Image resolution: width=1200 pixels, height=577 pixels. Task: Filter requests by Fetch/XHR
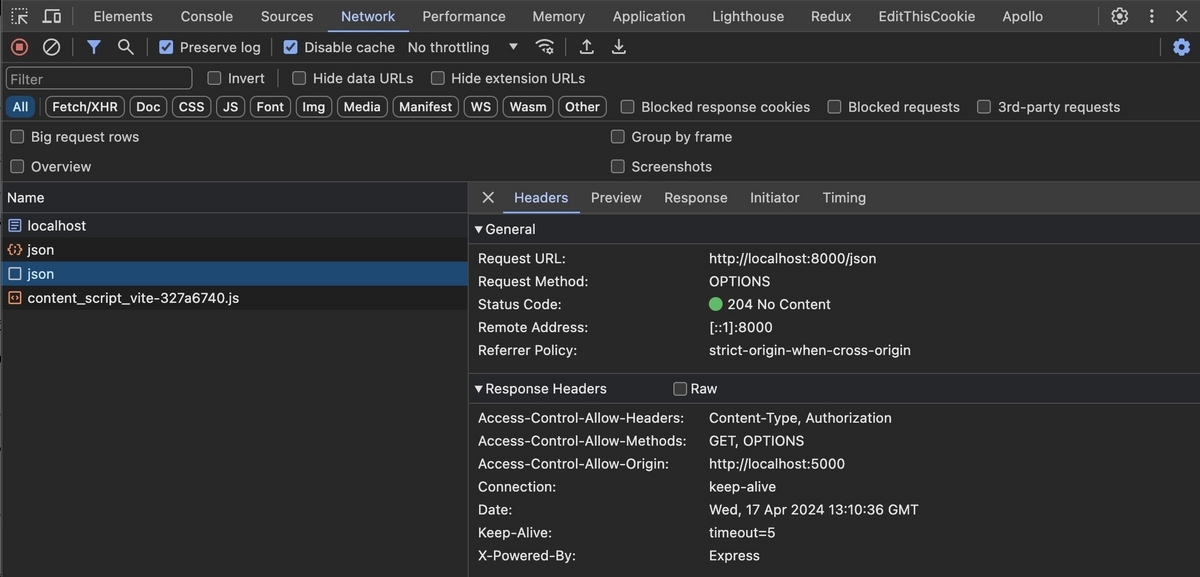click(85, 107)
